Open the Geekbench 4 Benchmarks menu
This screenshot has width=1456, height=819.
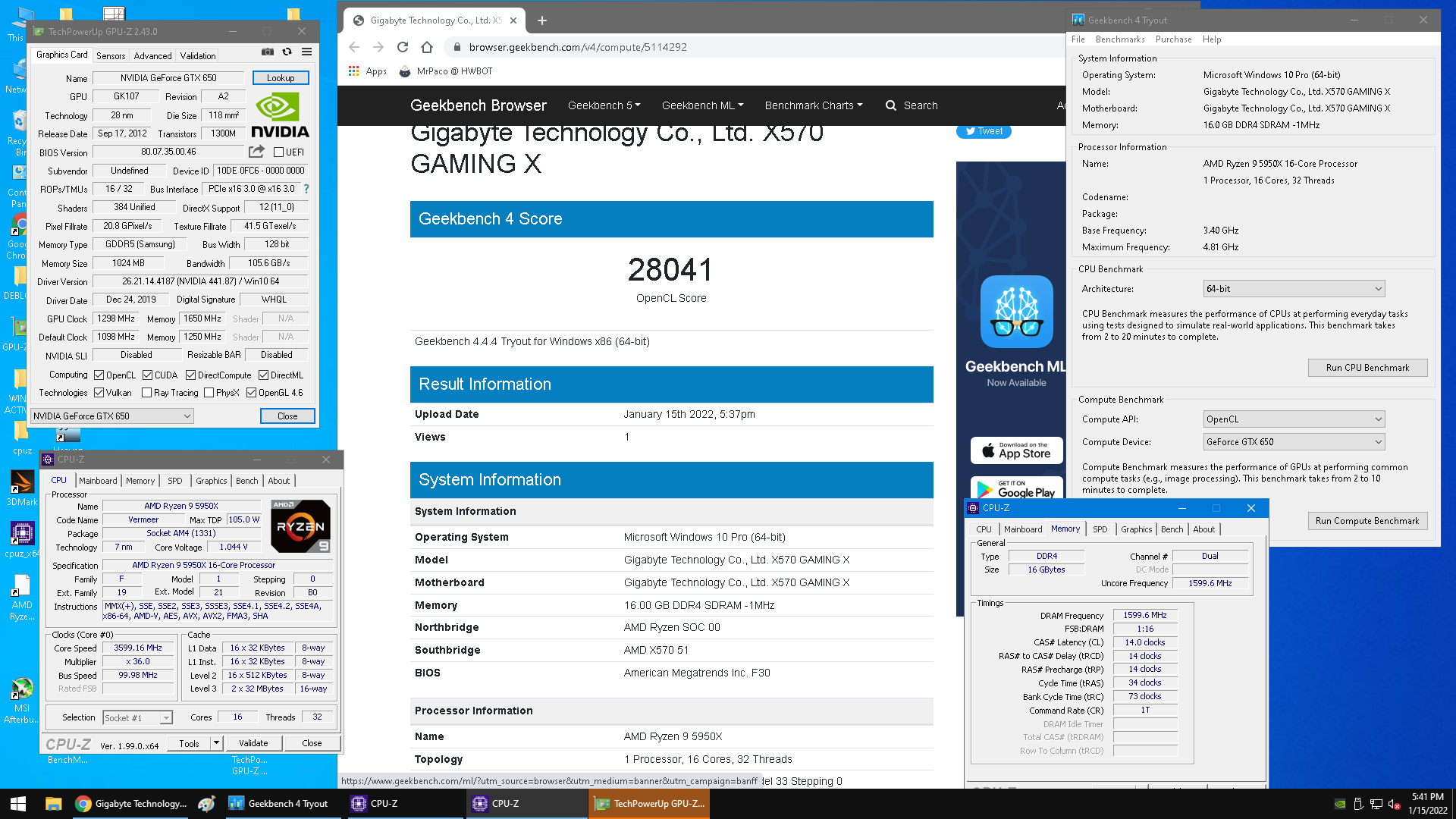[x=1120, y=39]
